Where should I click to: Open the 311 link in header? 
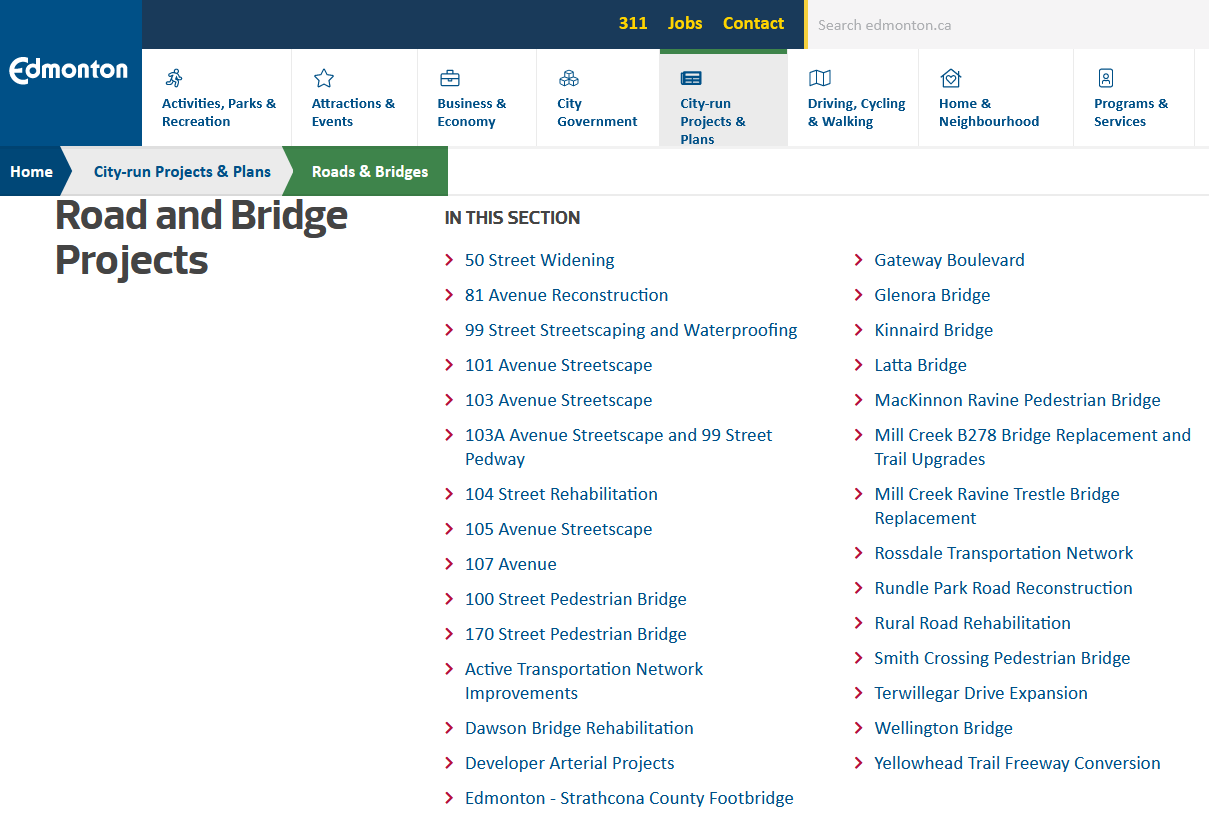coord(633,23)
